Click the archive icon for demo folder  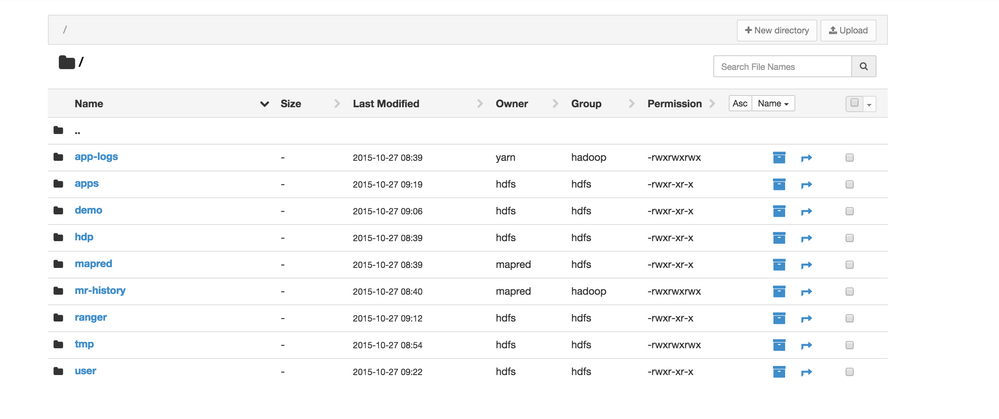[779, 211]
